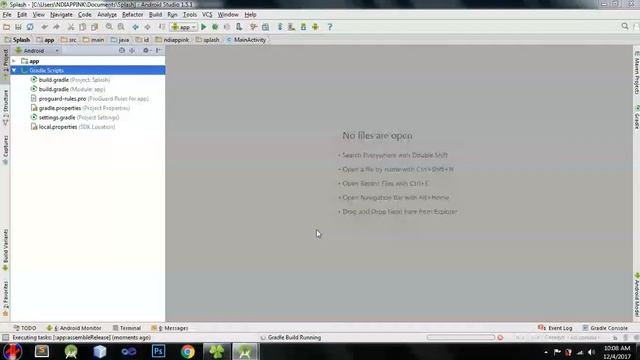Click the MainActivity breadcrumb
This screenshot has width=640, height=360.
click(x=246, y=40)
